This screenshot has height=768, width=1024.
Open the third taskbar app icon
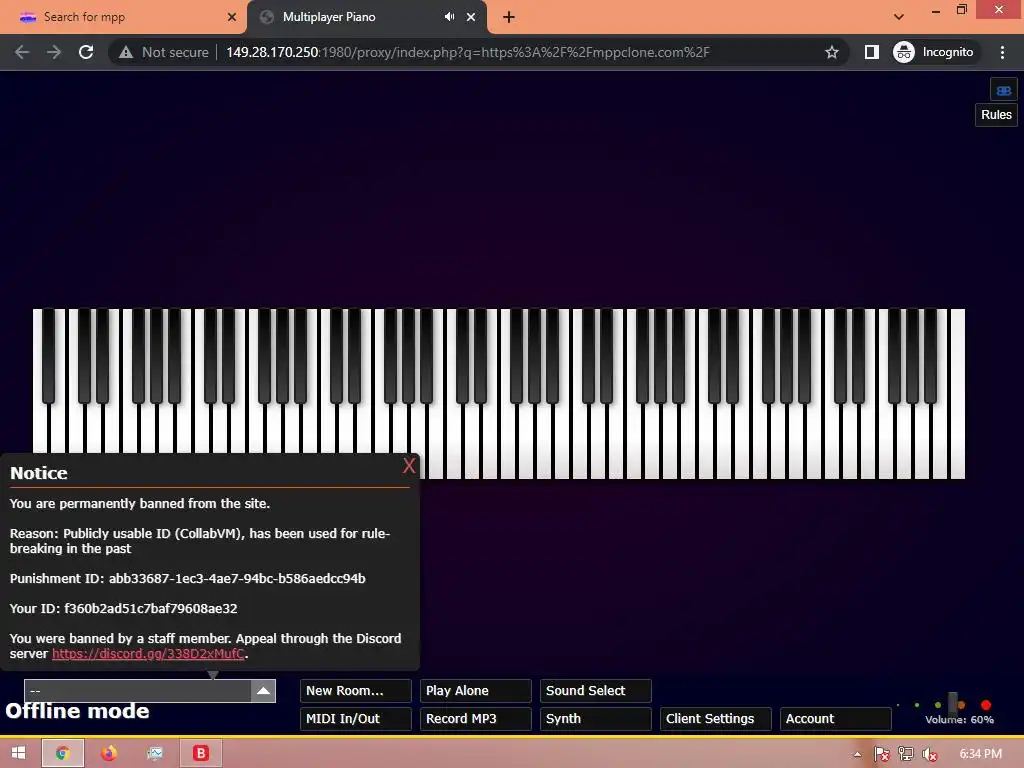point(155,753)
